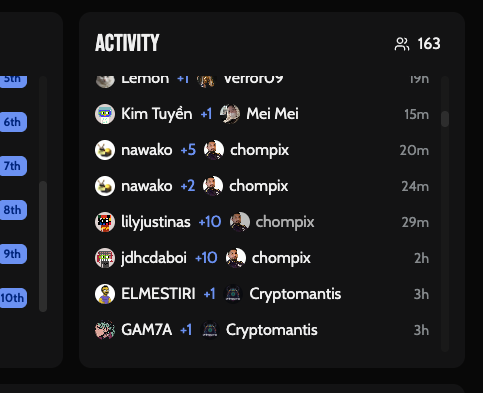Image resolution: width=483 pixels, height=393 pixels.
Task: Open the Mei Mei profile link
Action: 272,114
